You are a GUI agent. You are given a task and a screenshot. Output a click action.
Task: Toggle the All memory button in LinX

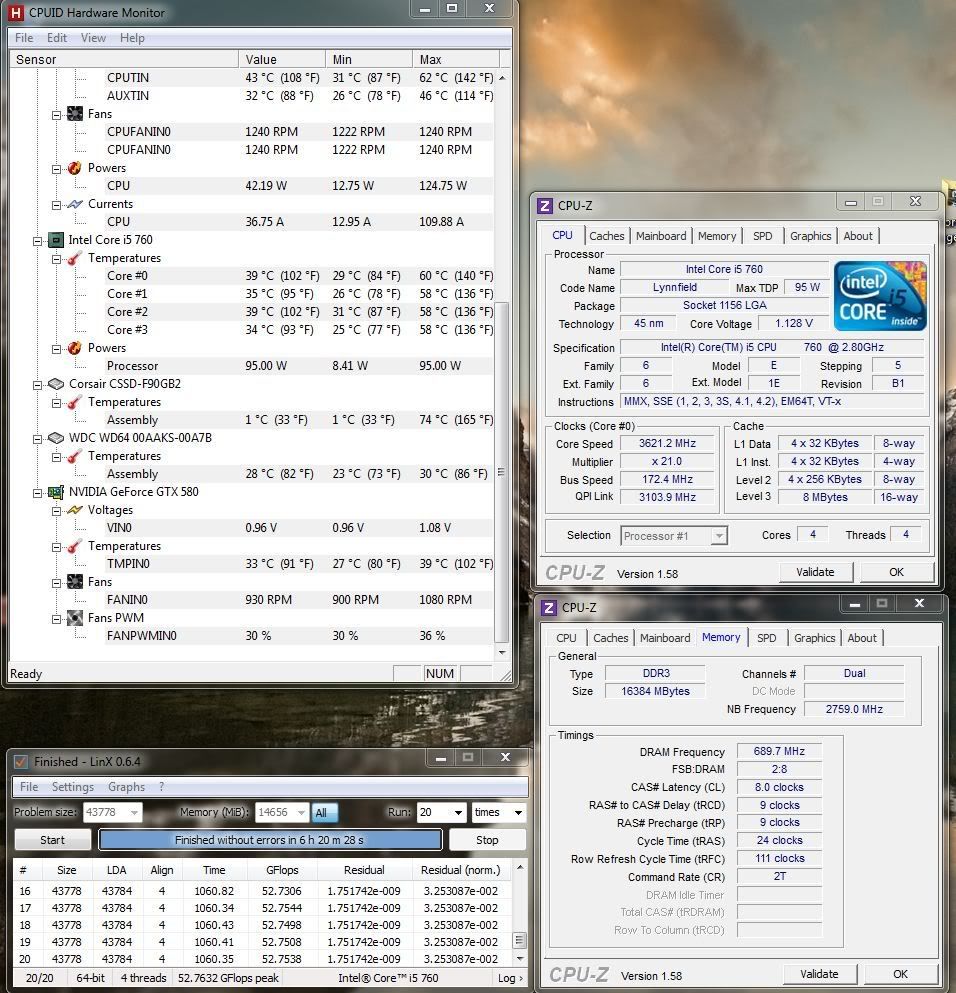click(x=325, y=813)
